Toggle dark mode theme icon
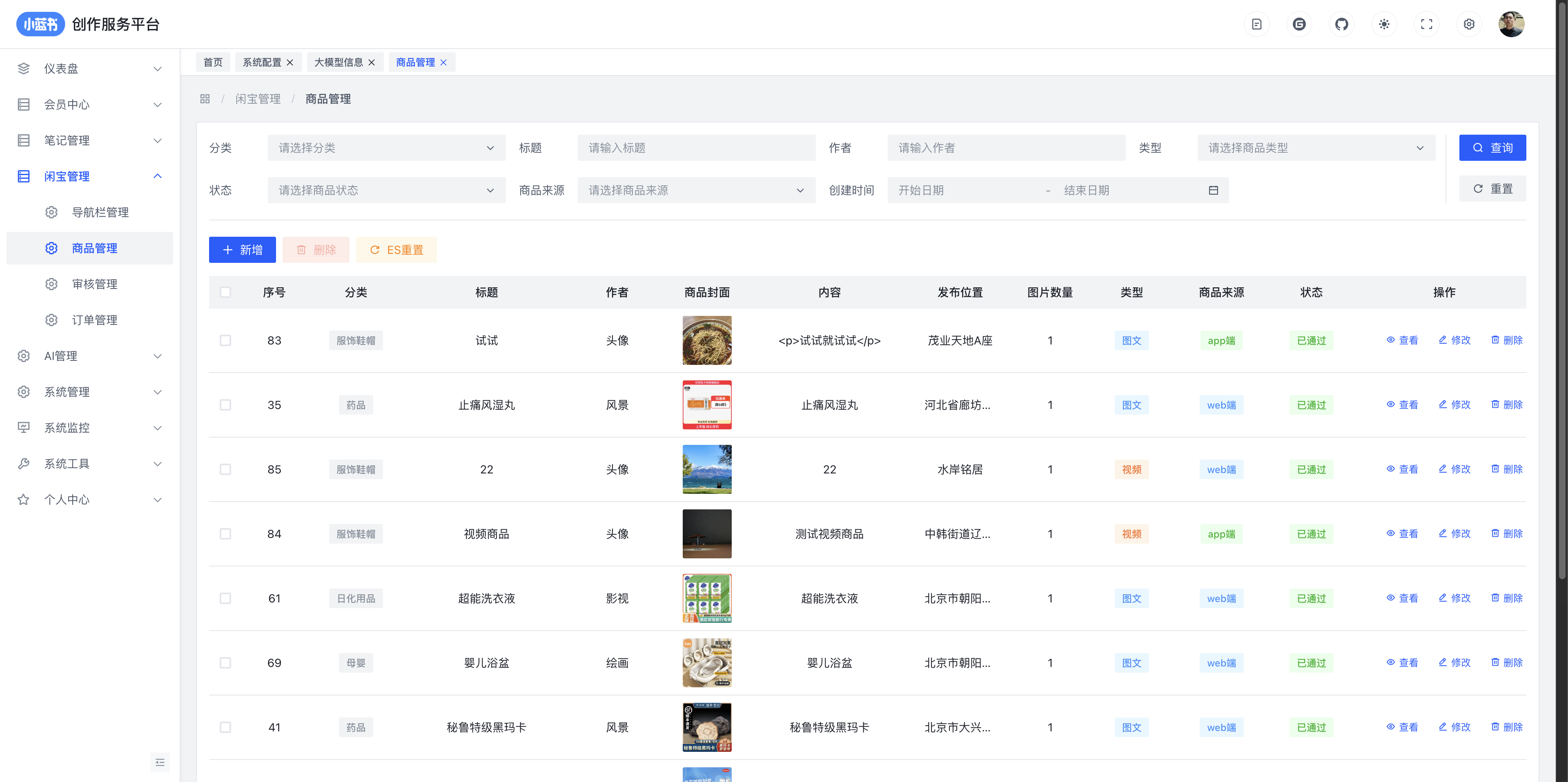The height and width of the screenshot is (782, 1568). pyautogui.click(x=1384, y=24)
